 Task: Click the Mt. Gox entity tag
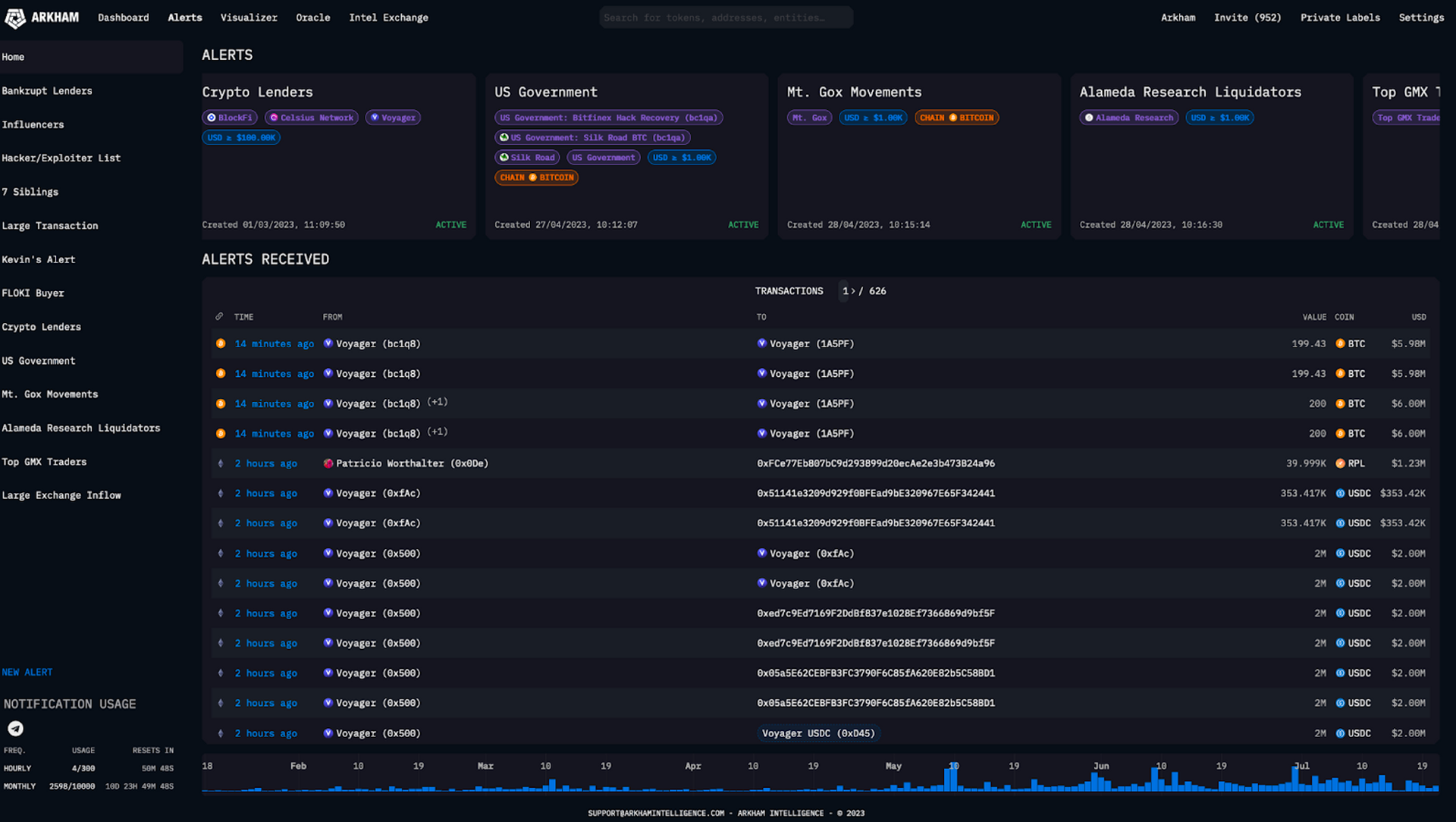tap(810, 118)
